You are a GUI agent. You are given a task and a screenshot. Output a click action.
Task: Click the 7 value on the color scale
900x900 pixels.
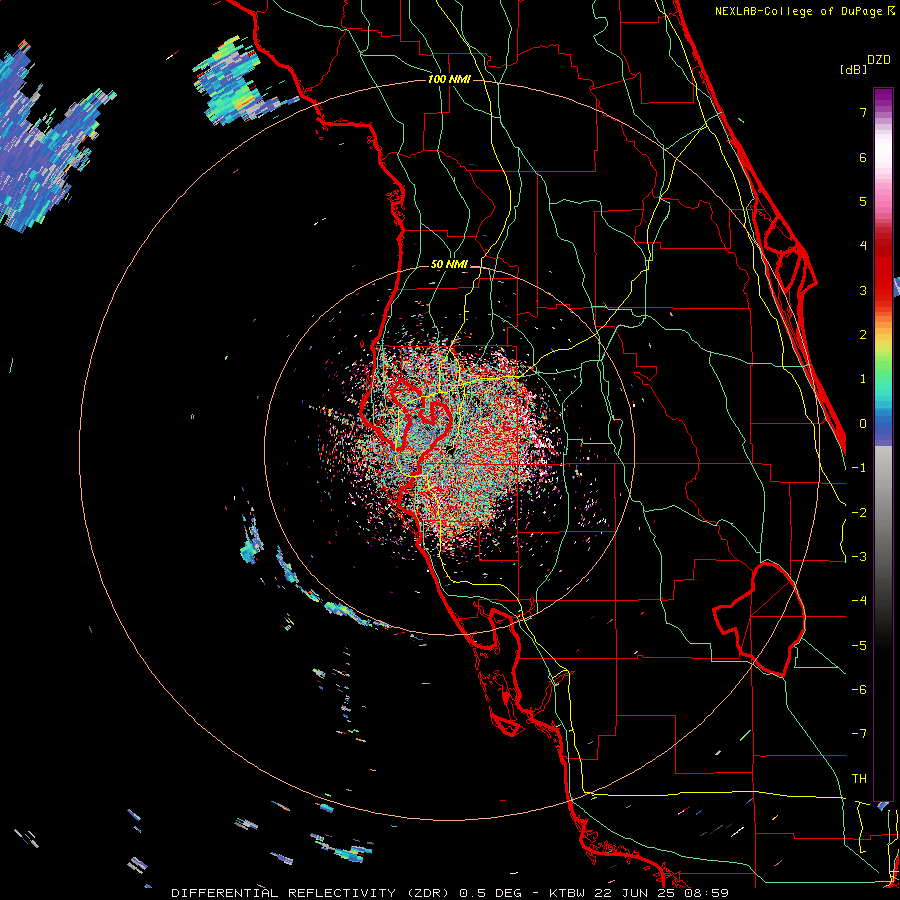tap(863, 112)
